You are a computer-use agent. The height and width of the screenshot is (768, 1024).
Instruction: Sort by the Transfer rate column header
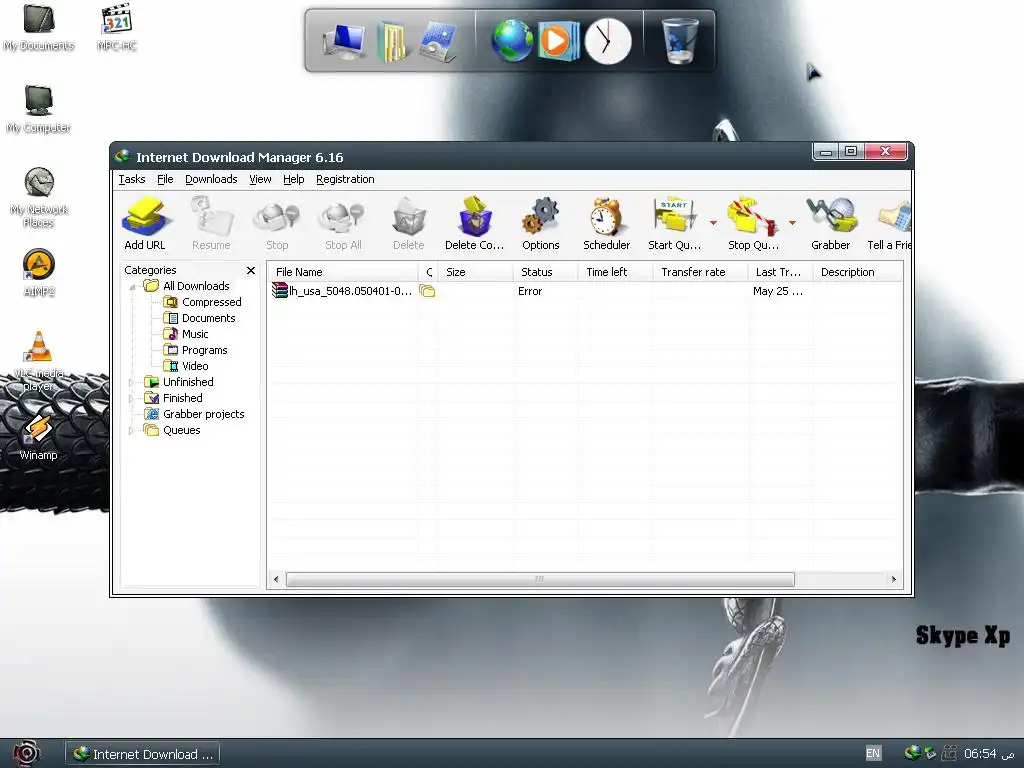(700, 272)
